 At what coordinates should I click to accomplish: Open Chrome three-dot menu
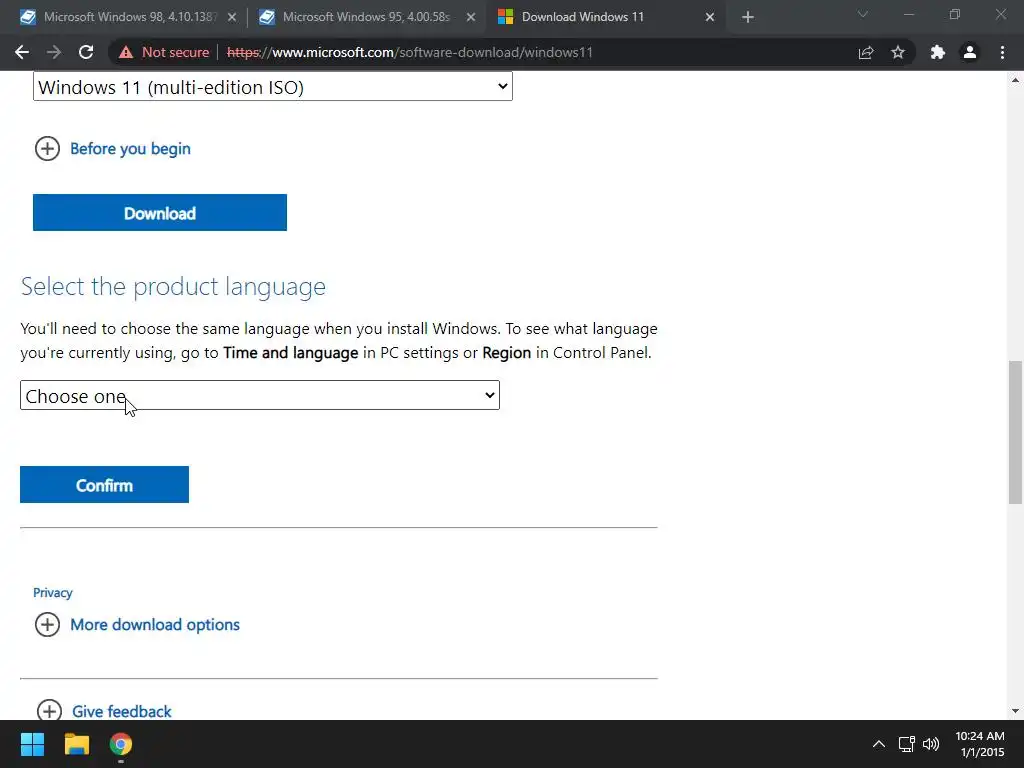pos(1002,52)
